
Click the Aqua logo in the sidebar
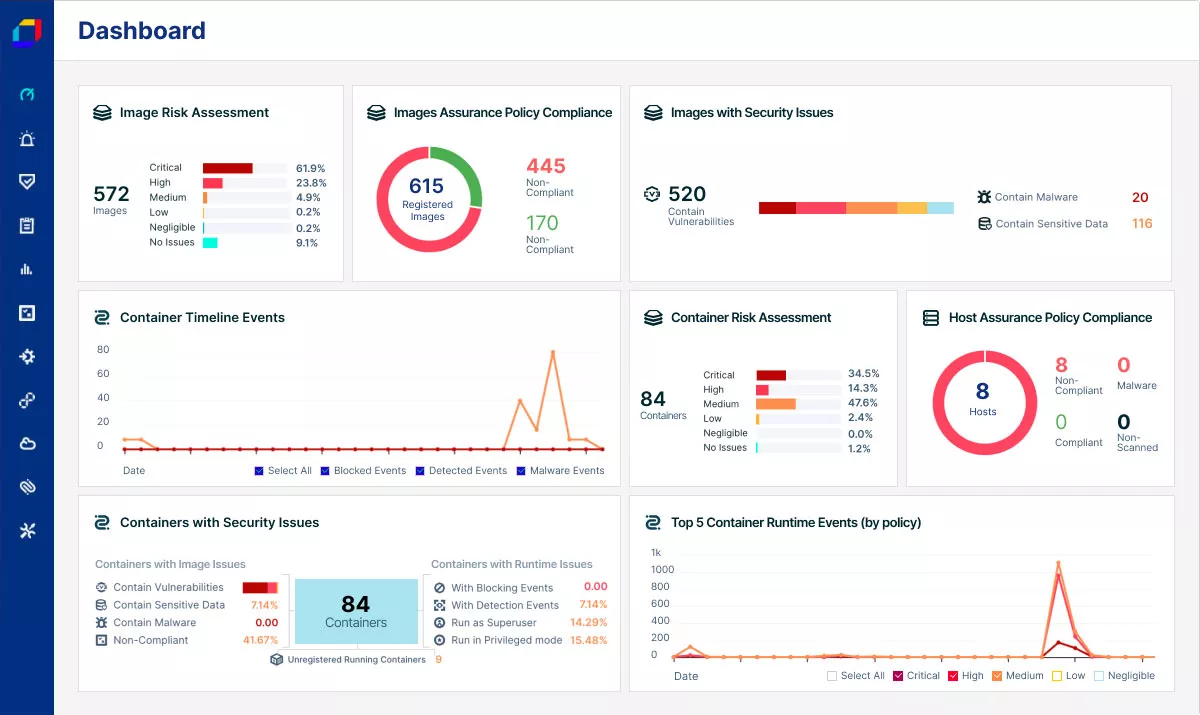(27, 32)
